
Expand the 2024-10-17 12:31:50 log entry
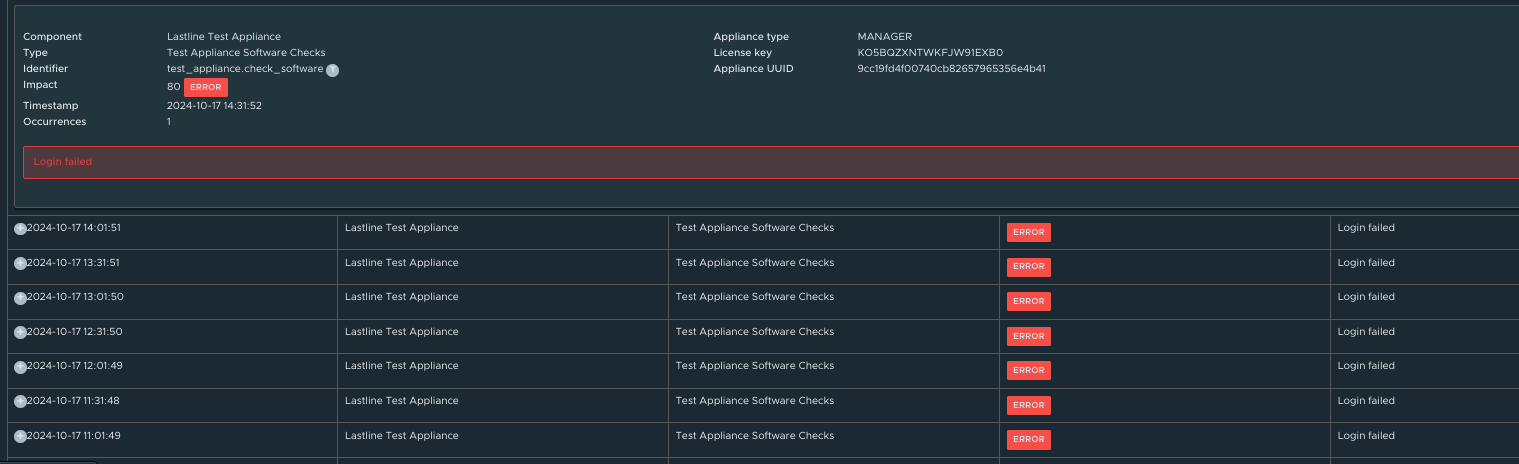tap(20, 332)
